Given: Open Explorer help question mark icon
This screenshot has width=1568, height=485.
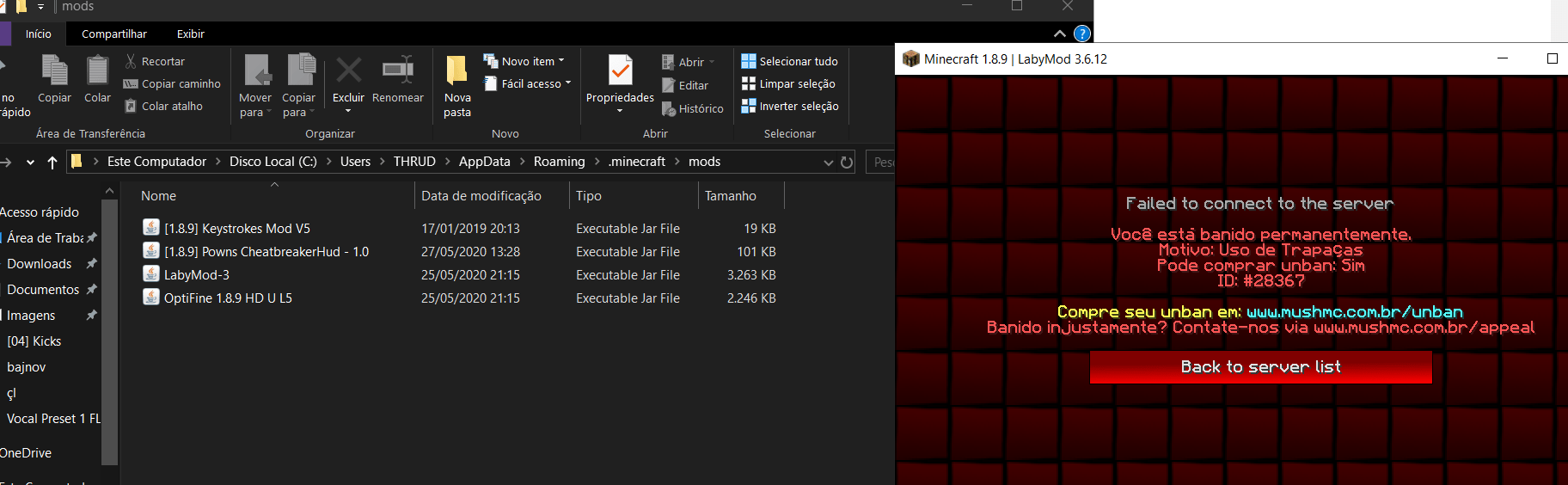Looking at the screenshot, I should pyautogui.click(x=1082, y=34).
